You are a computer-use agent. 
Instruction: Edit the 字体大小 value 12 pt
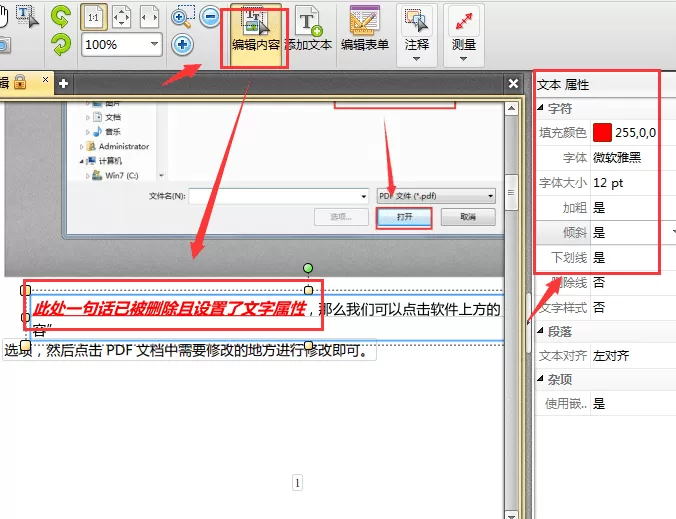pyautogui.click(x=608, y=183)
